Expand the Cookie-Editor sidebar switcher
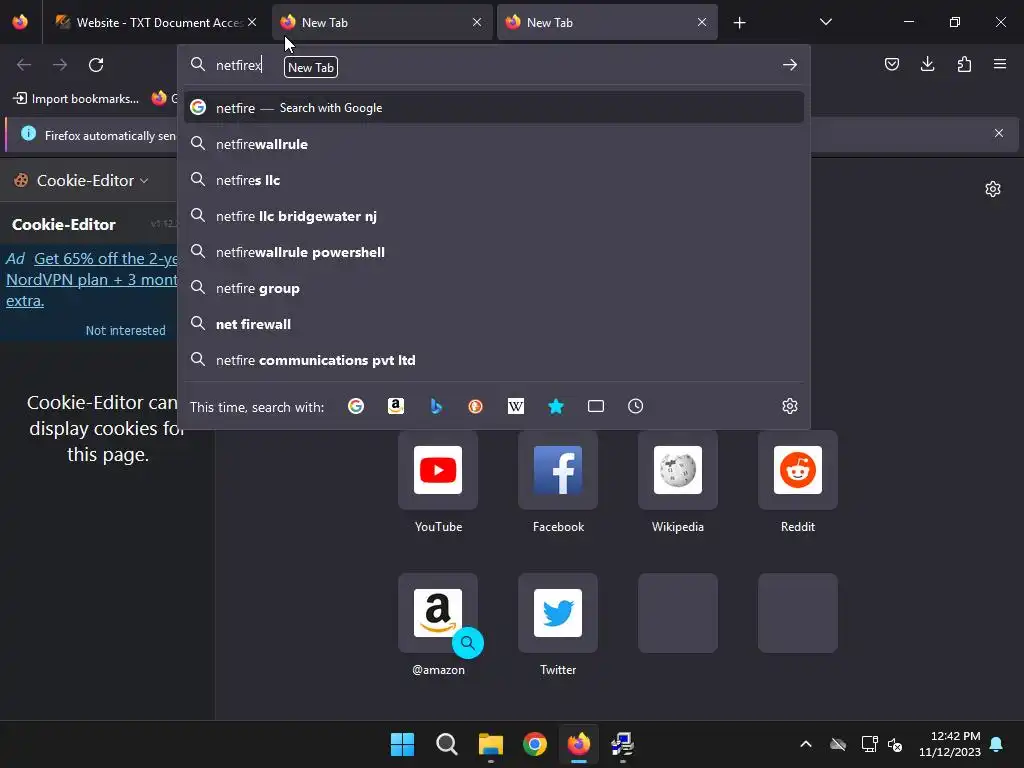The width and height of the screenshot is (1024, 768). pyautogui.click(x=82, y=180)
